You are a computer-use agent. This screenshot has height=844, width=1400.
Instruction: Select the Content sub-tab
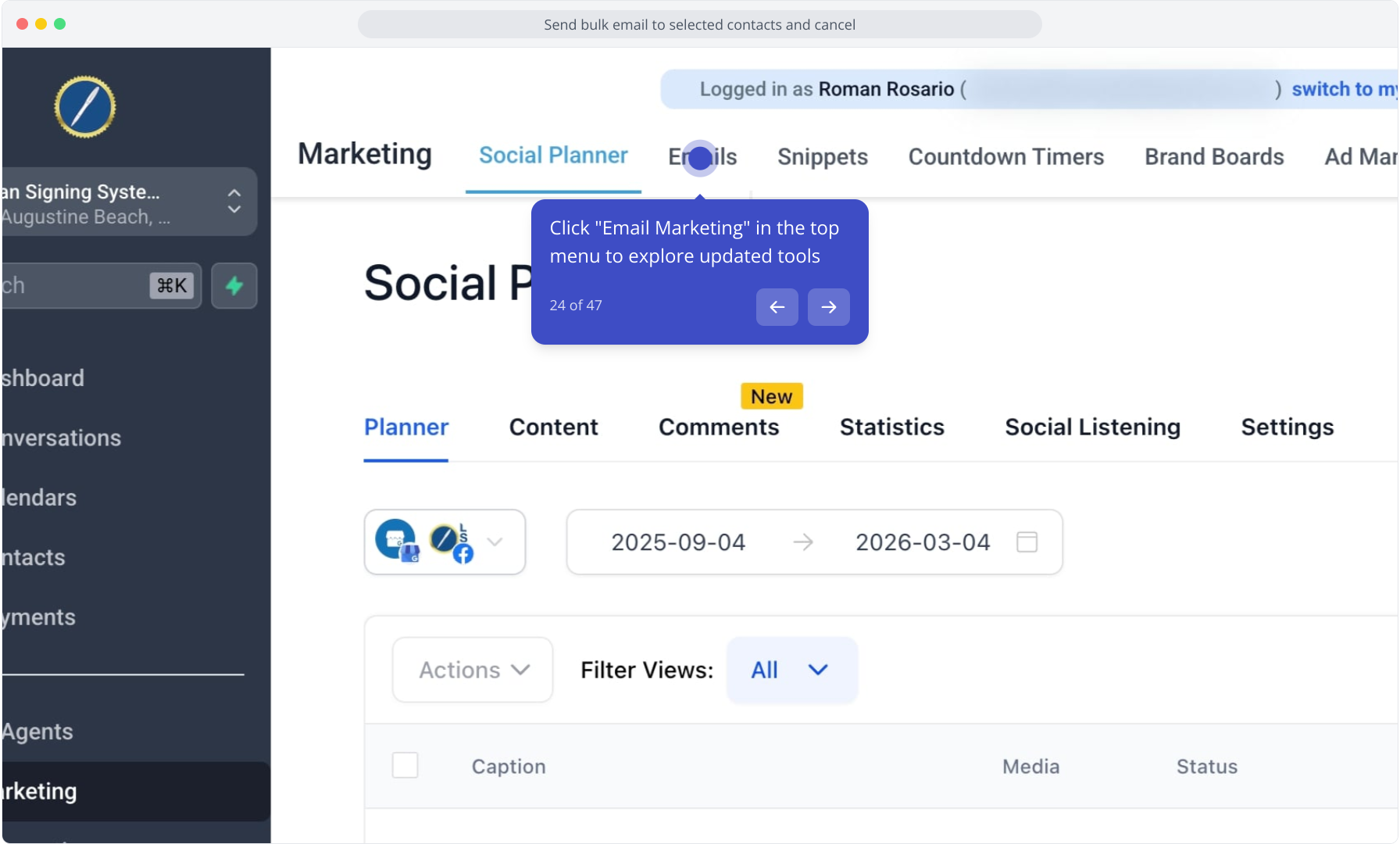553,427
